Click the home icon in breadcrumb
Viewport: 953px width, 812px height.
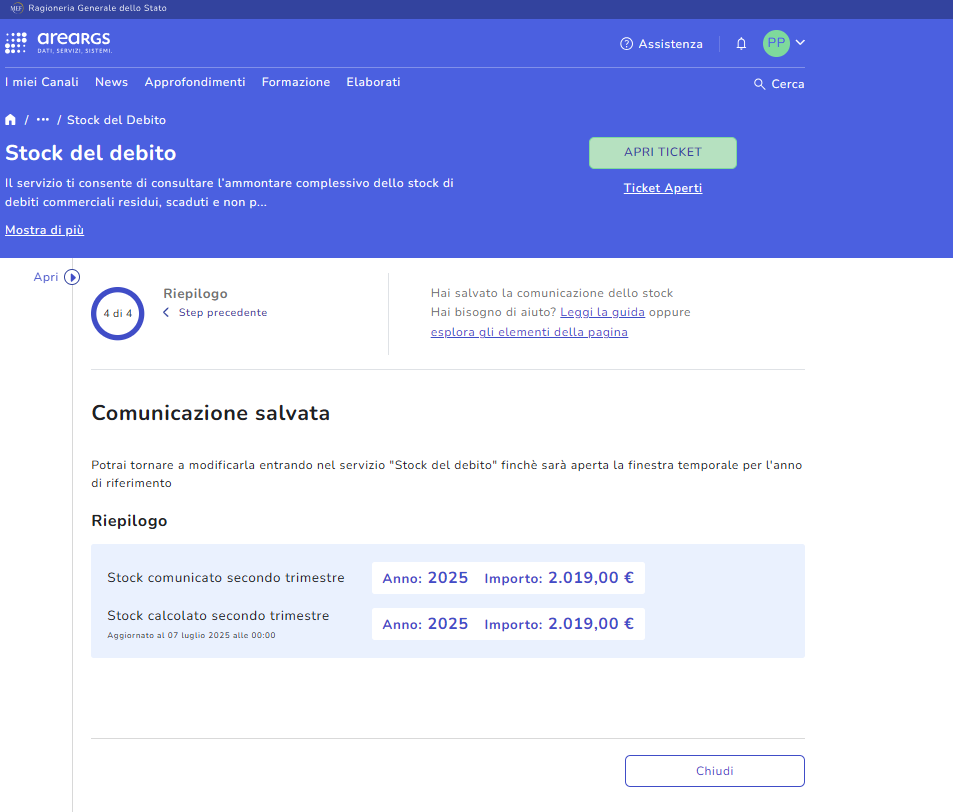click(x=11, y=120)
